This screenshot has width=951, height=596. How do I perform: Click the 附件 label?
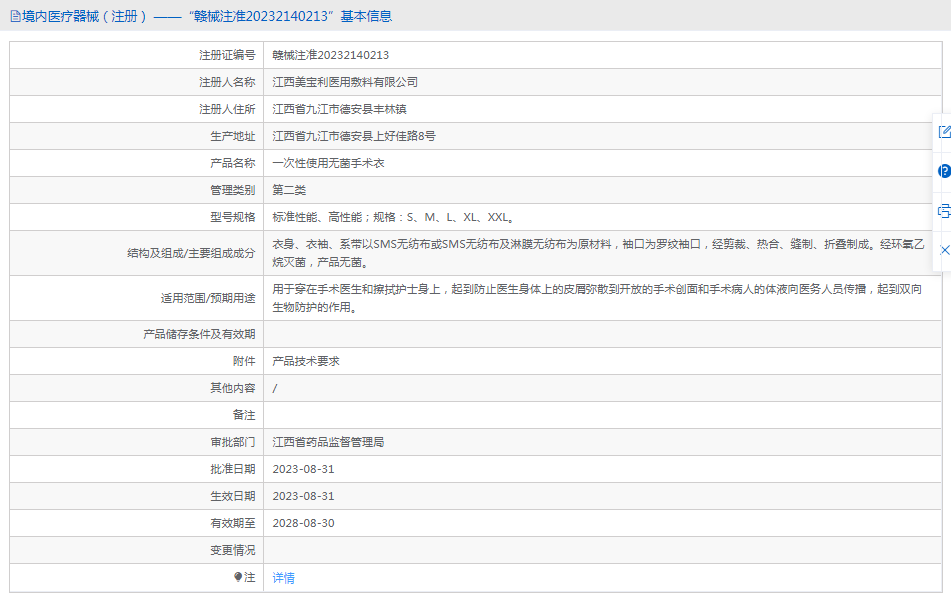(x=244, y=361)
